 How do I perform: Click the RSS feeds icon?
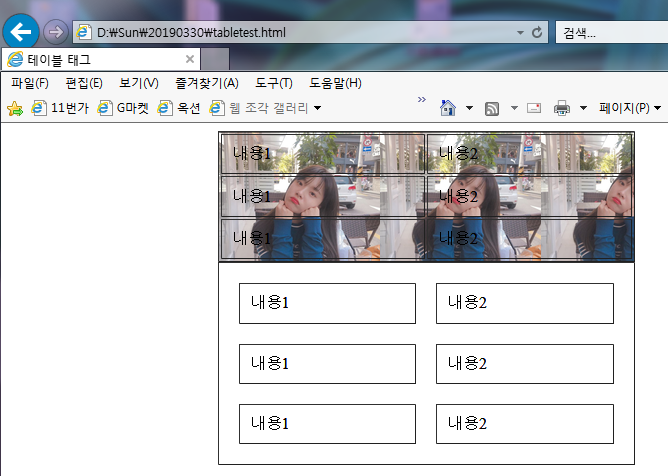click(x=492, y=109)
